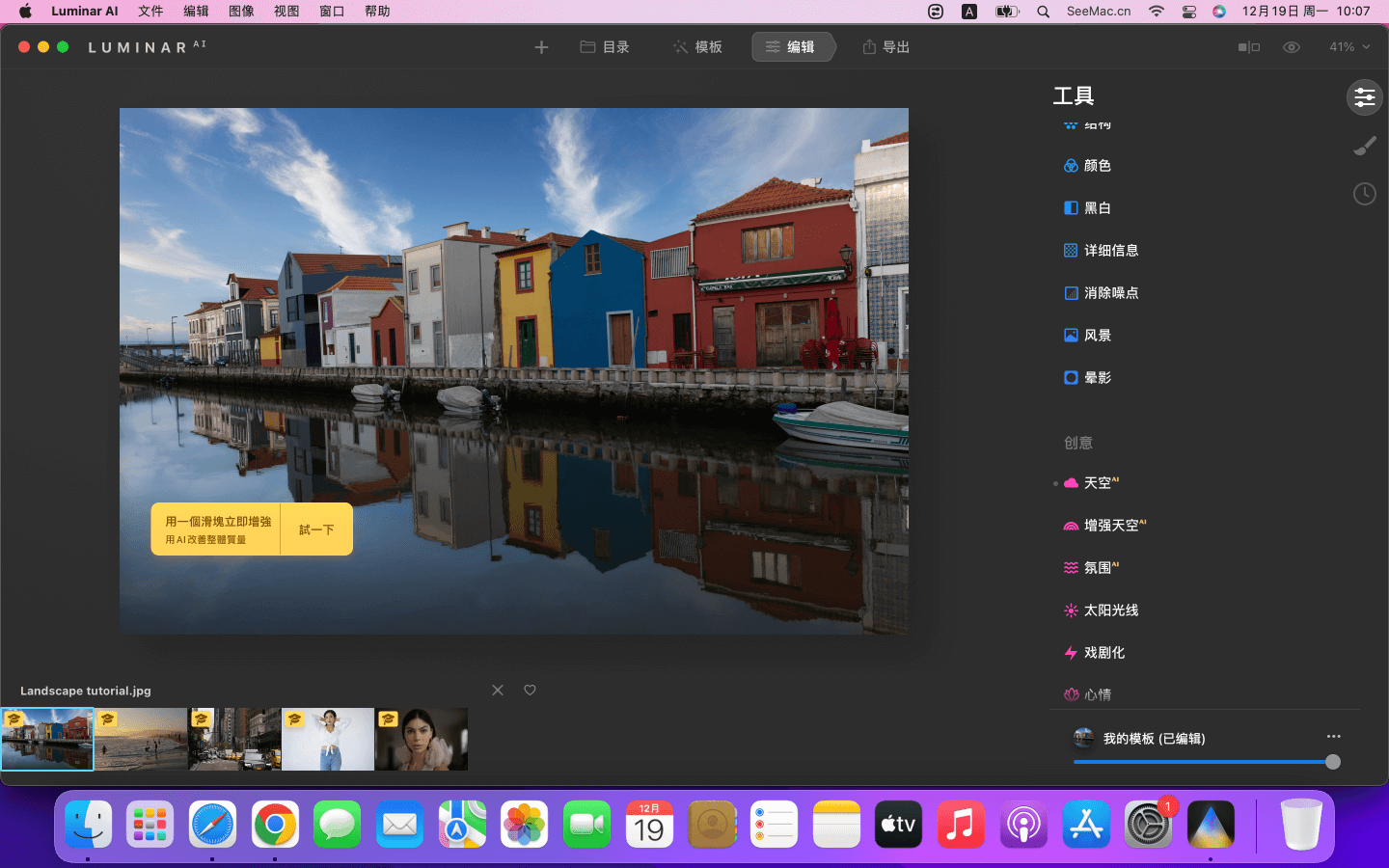Image resolution: width=1389 pixels, height=868 pixels.
Task: Click the 导出 export button
Action: (885, 47)
